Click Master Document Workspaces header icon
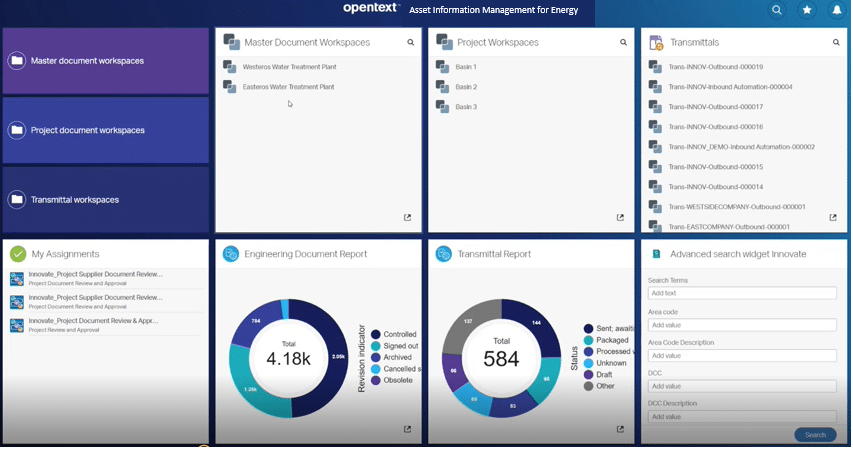853x449 pixels. pos(231,42)
